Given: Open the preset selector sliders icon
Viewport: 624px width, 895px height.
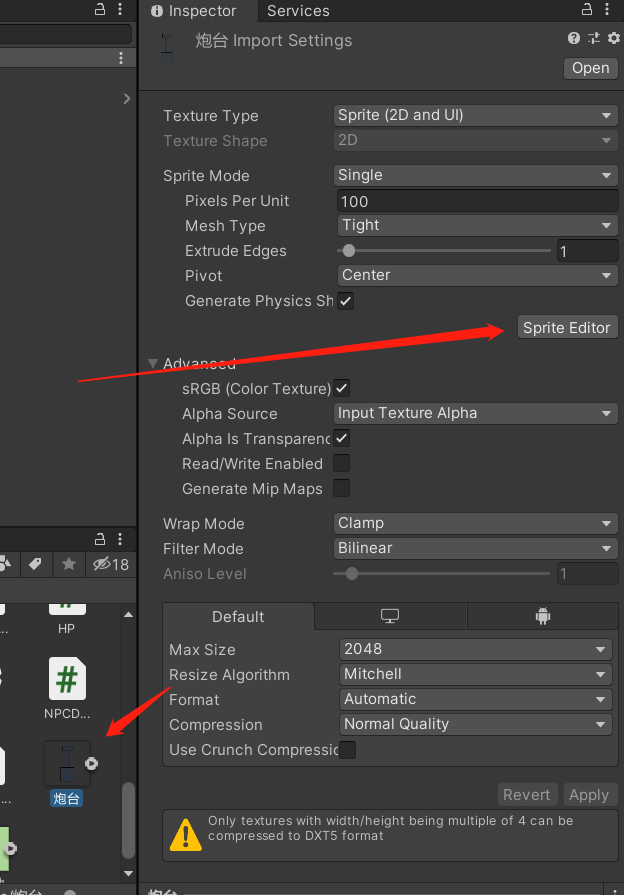Looking at the screenshot, I should click(x=594, y=38).
